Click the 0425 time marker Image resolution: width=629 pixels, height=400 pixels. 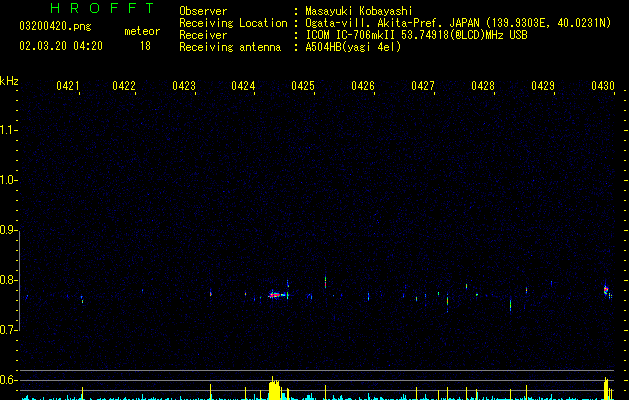pos(303,86)
